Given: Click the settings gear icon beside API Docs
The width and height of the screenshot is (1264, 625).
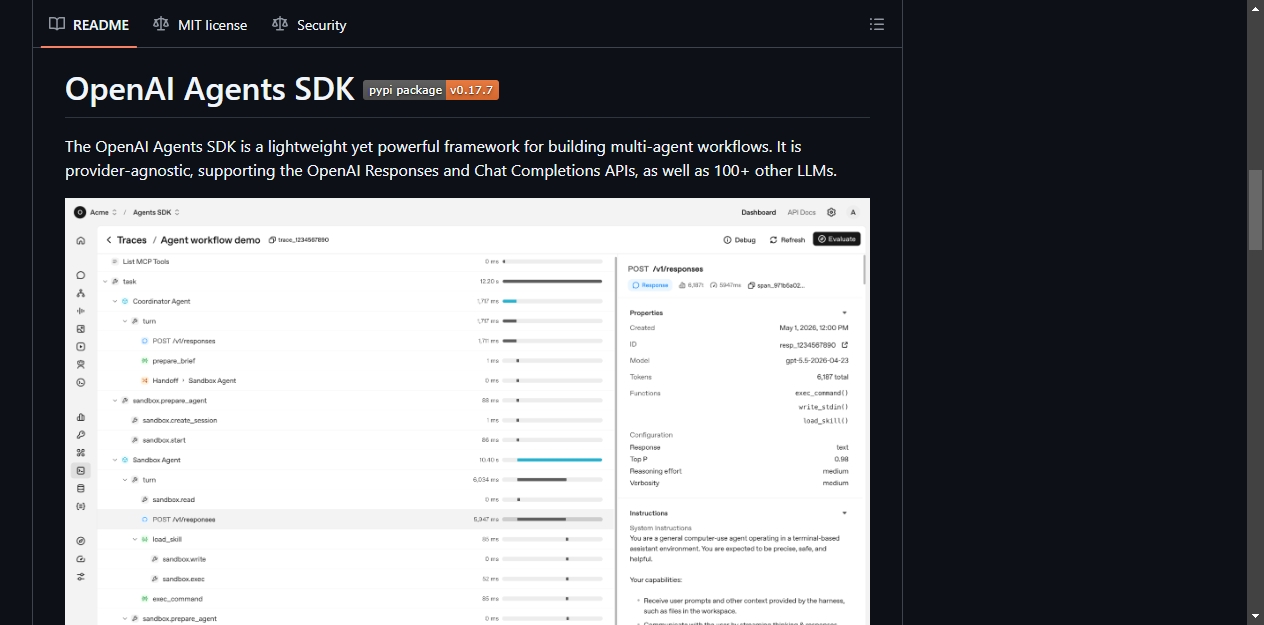Looking at the screenshot, I should [831, 212].
